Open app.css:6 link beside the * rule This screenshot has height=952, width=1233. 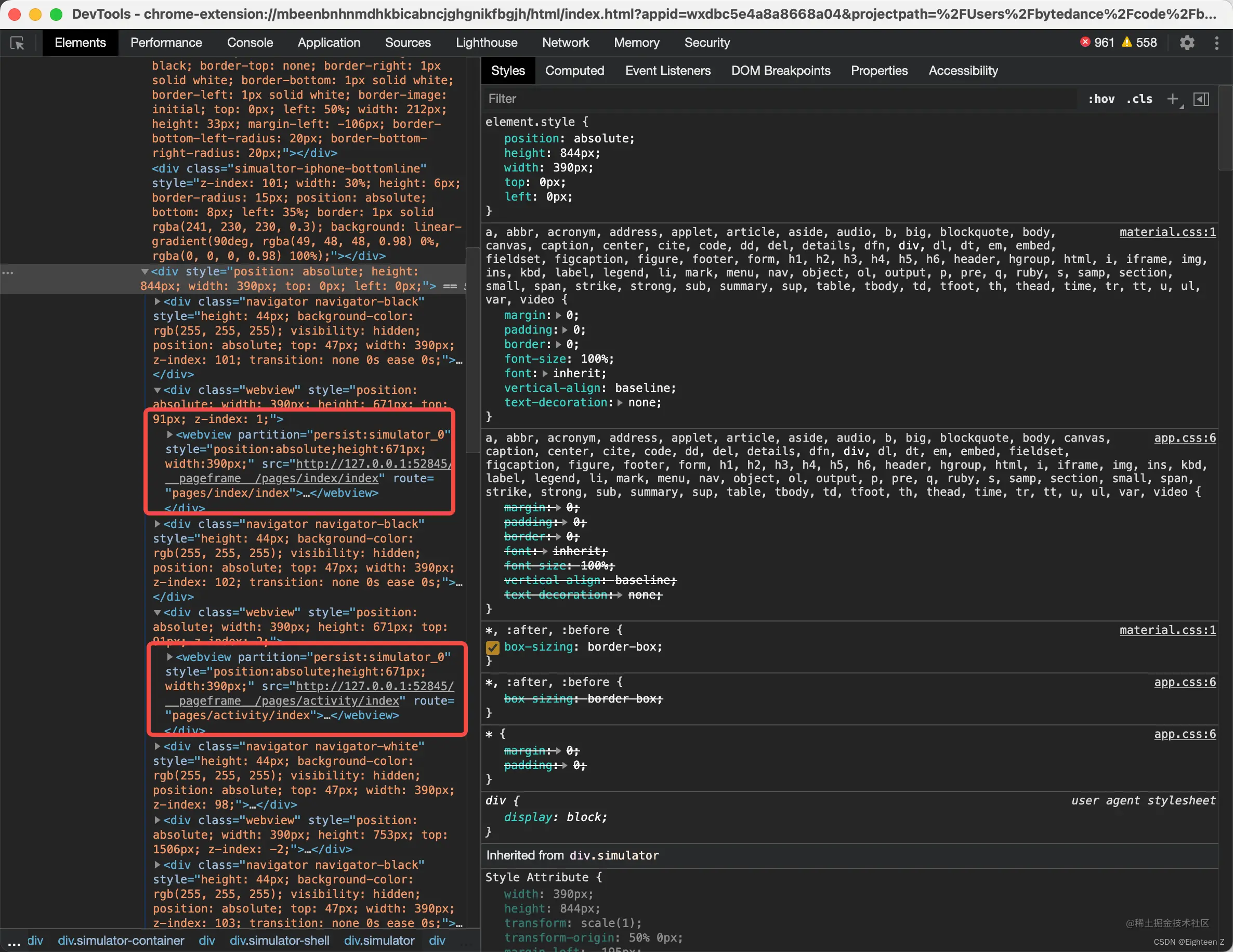coord(1185,734)
